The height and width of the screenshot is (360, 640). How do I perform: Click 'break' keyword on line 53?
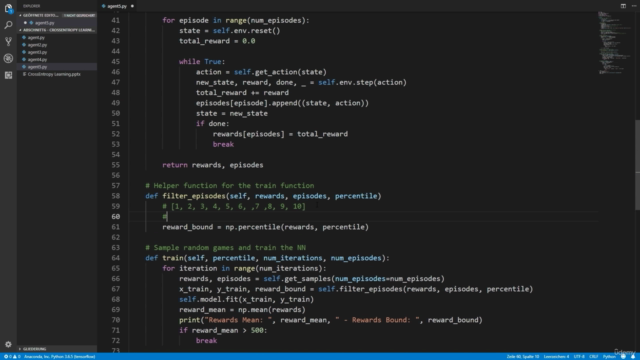(223, 144)
